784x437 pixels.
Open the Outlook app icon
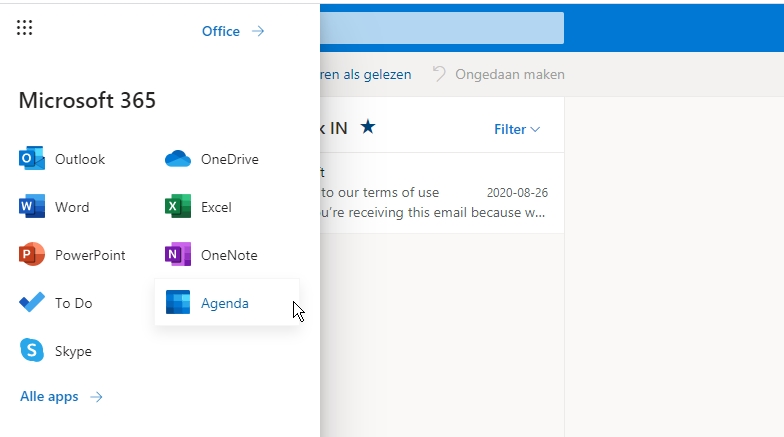click(32, 159)
